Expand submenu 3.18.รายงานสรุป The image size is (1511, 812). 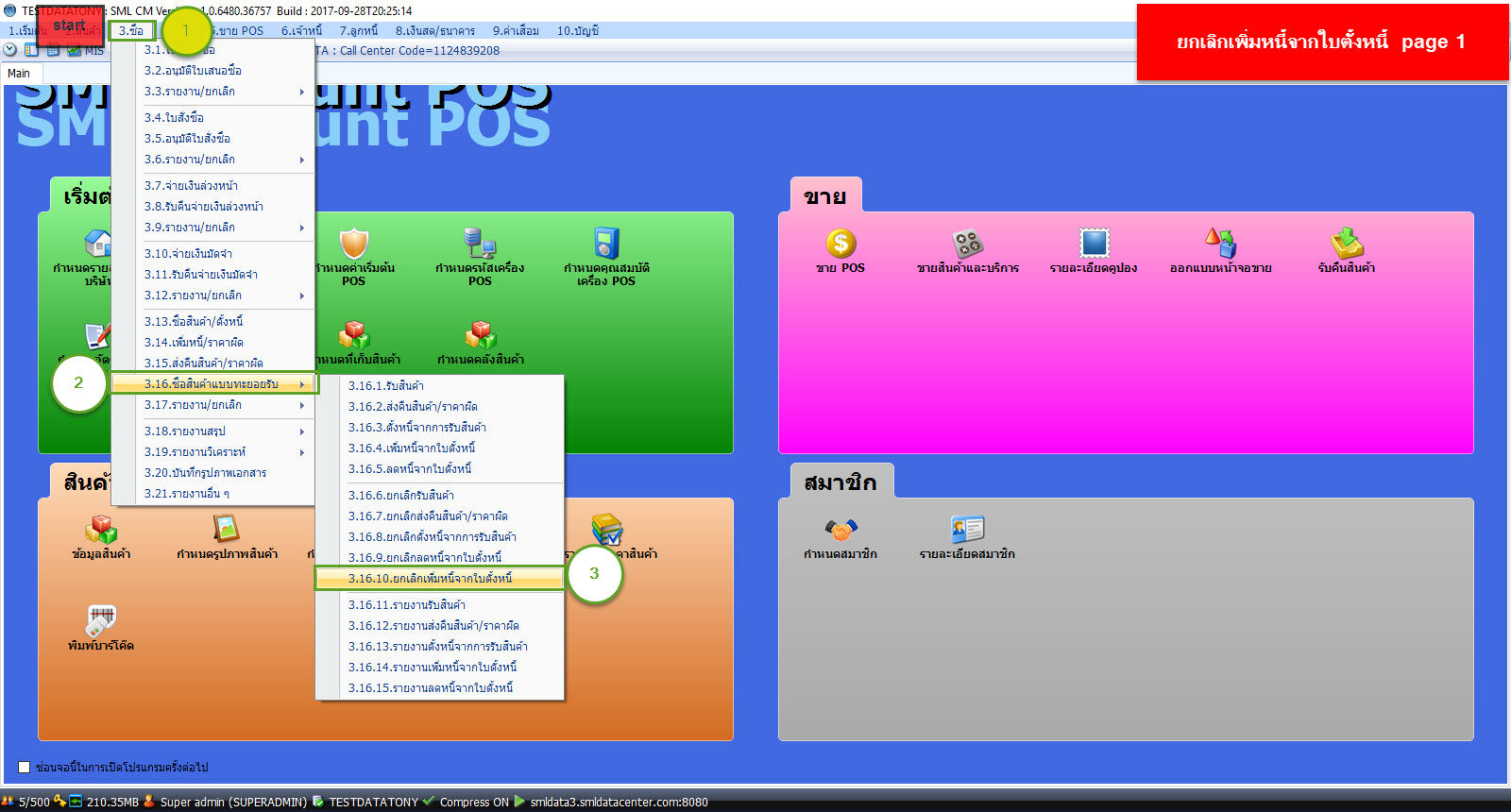click(212, 431)
